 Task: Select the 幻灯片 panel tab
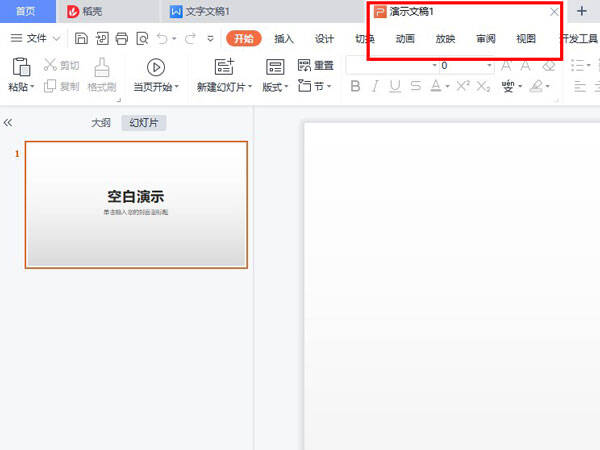pyautogui.click(x=143, y=123)
